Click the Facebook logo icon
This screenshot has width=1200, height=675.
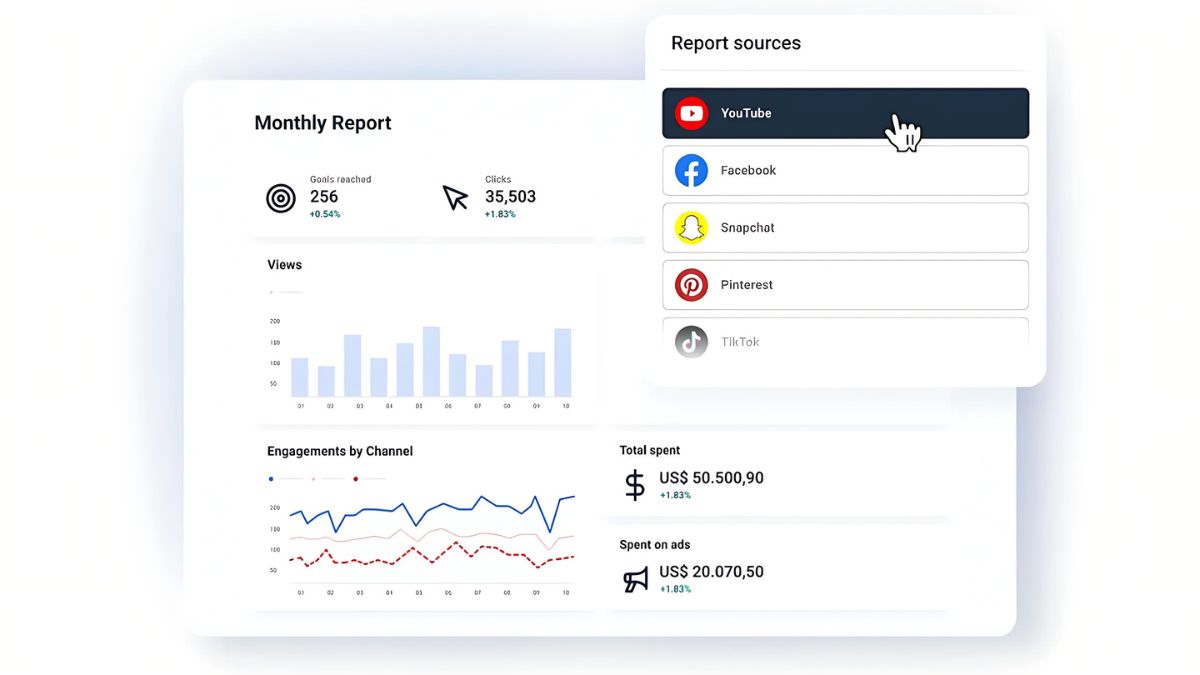(691, 171)
